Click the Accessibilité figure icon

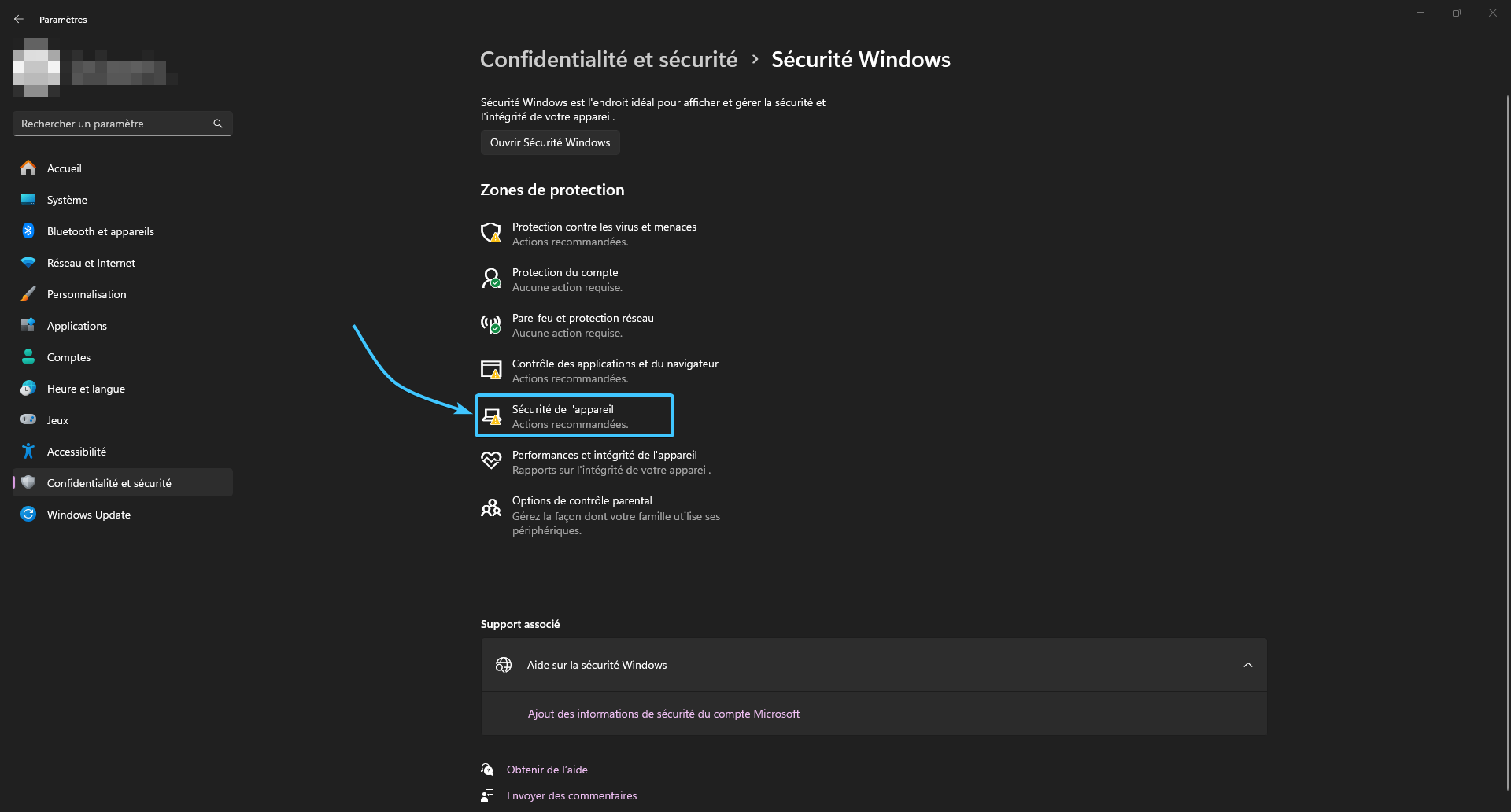pos(28,451)
